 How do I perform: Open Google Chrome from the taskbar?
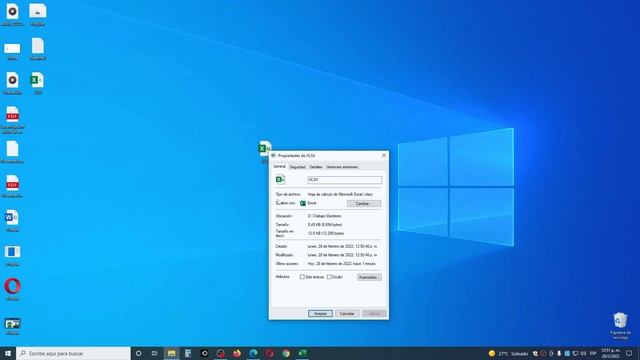click(286, 353)
